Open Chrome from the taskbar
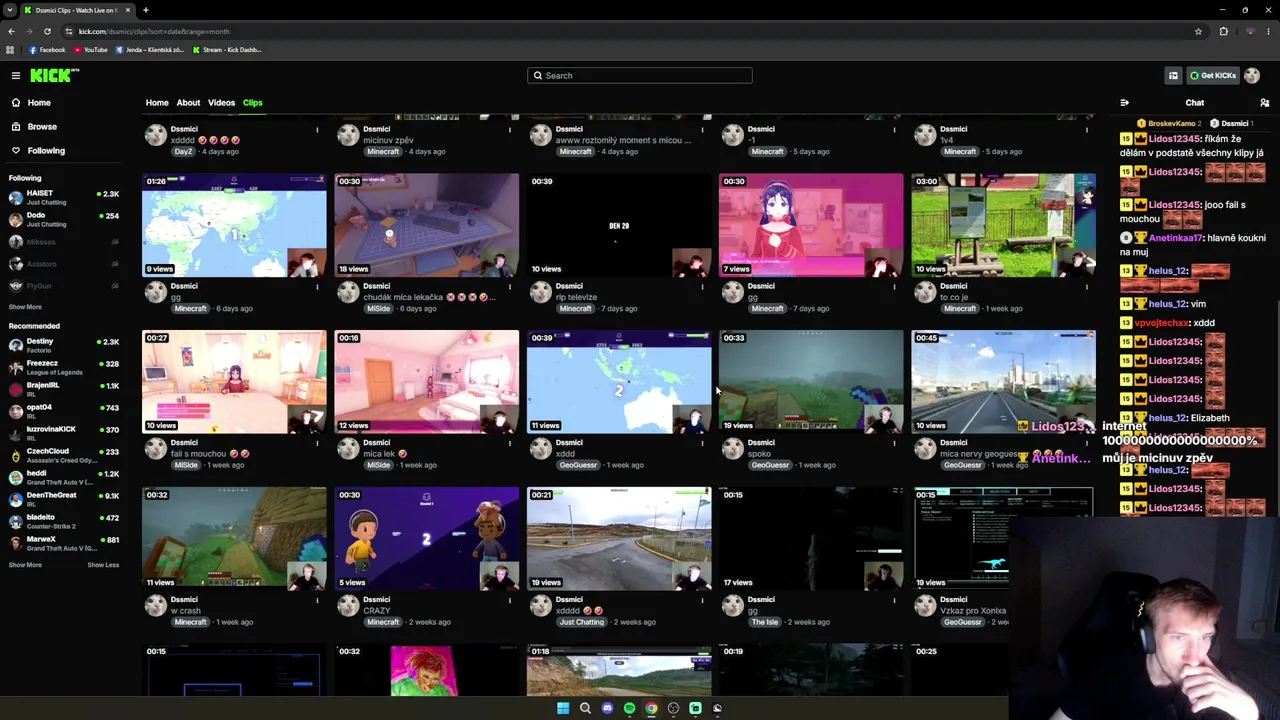The height and width of the screenshot is (720, 1280). (x=651, y=708)
